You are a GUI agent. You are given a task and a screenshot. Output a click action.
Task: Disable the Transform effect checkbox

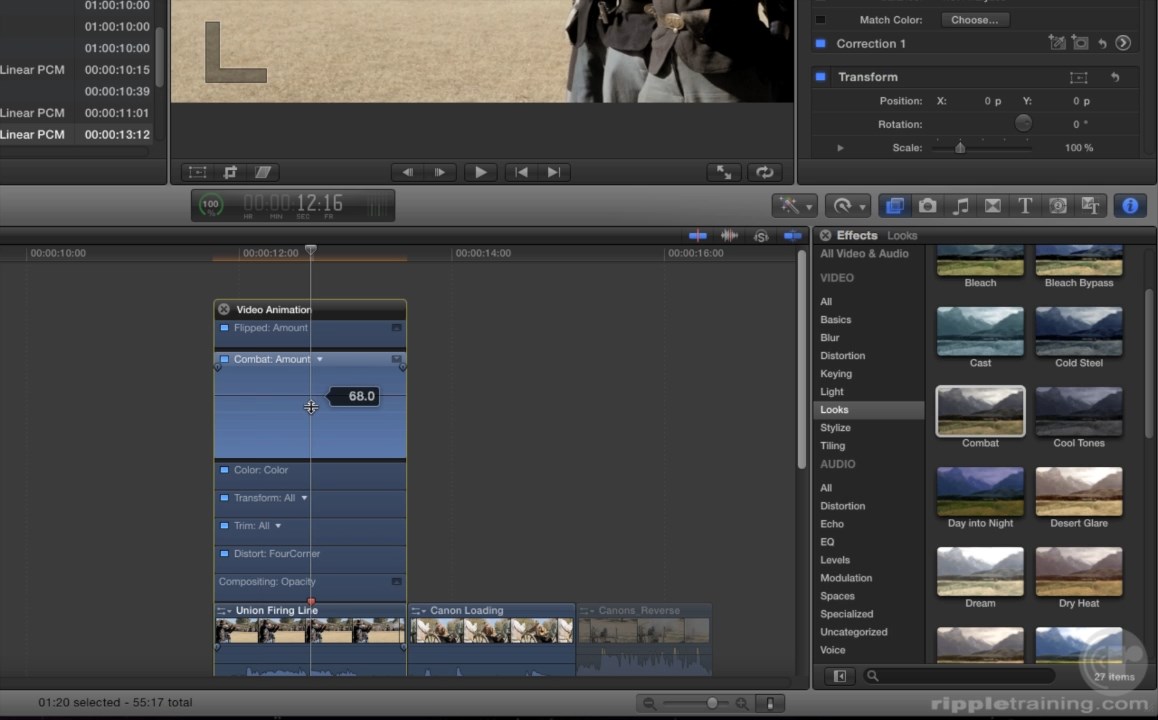(x=821, y=77)
